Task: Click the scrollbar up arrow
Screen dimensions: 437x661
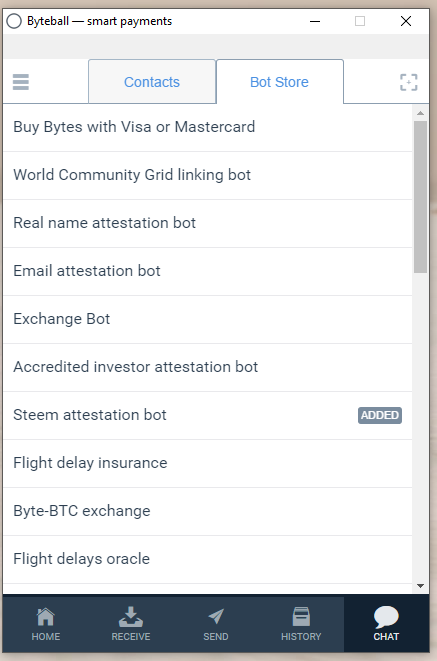Action: [x=420, y=113]
